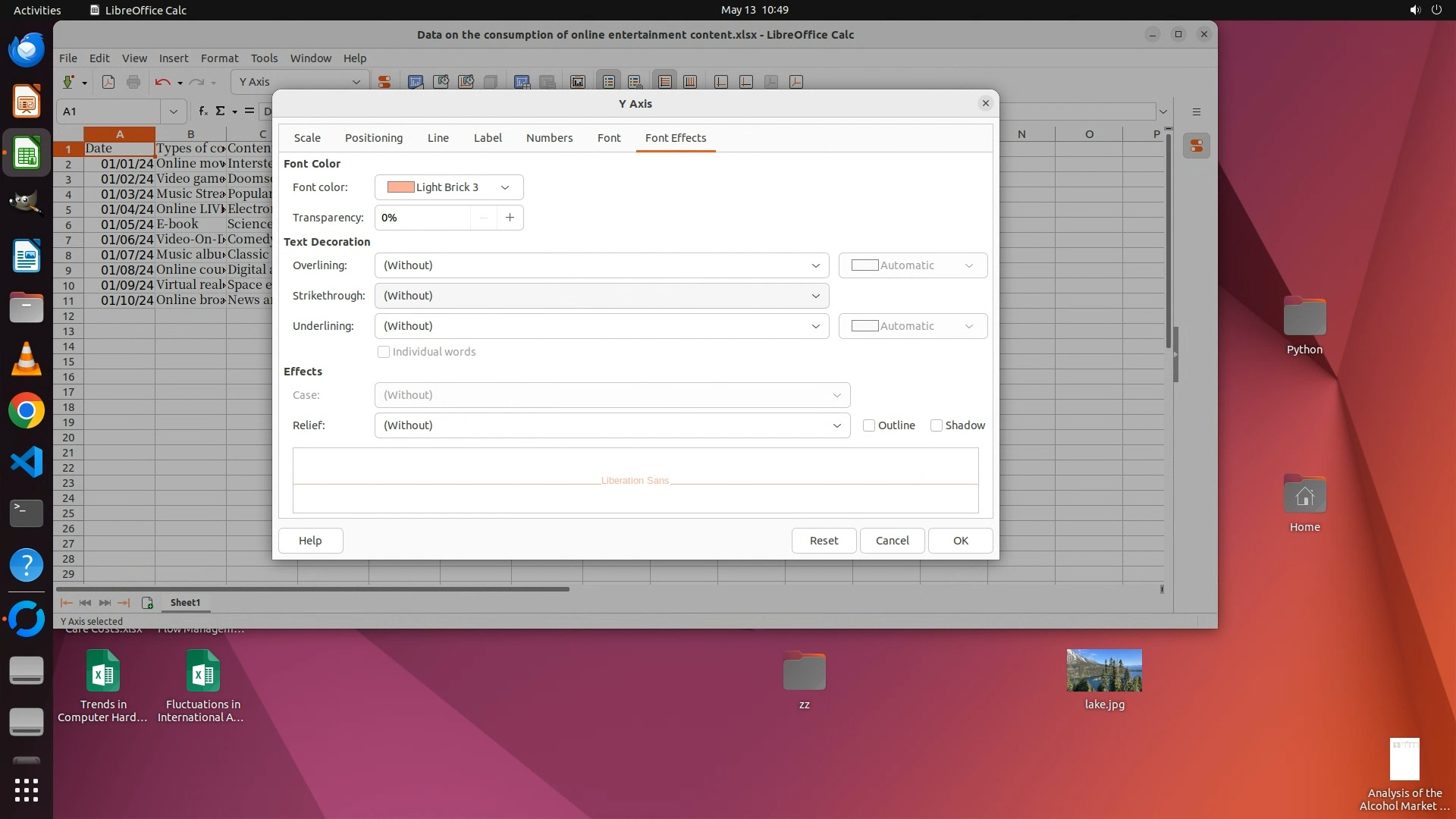The width and height of the screenshot is (1456, 819).
Task: Switch to the Numbers tab
Action: click(549, 138)
